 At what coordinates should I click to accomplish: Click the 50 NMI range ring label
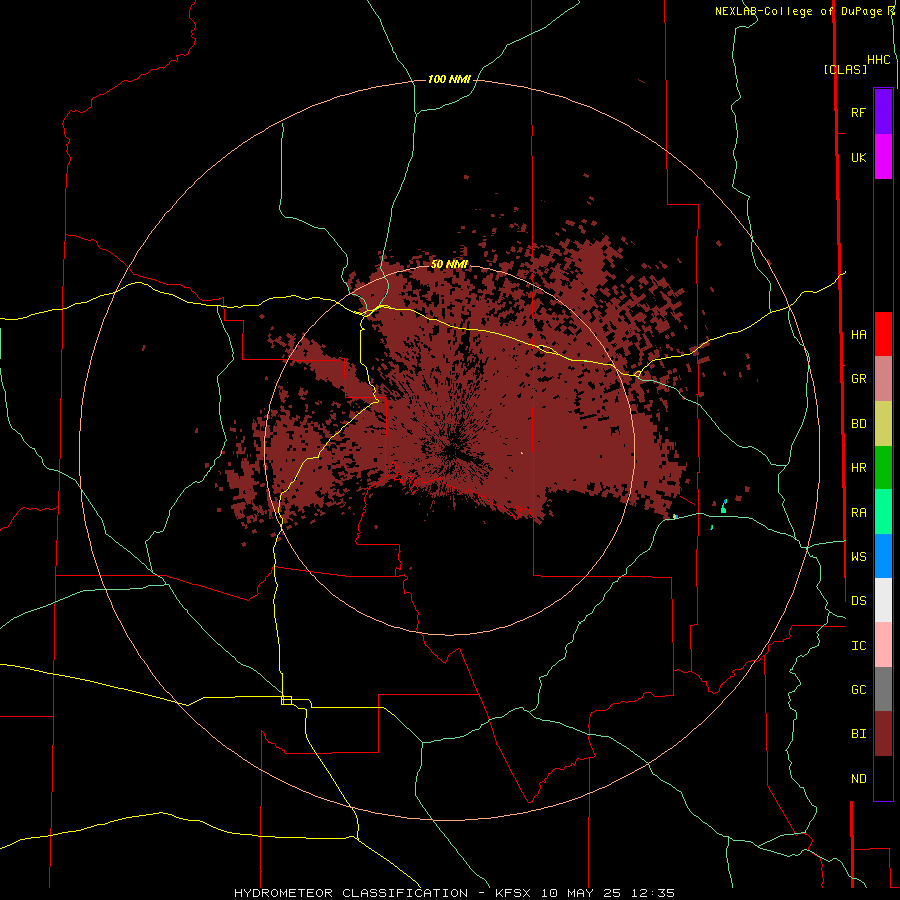449,264
